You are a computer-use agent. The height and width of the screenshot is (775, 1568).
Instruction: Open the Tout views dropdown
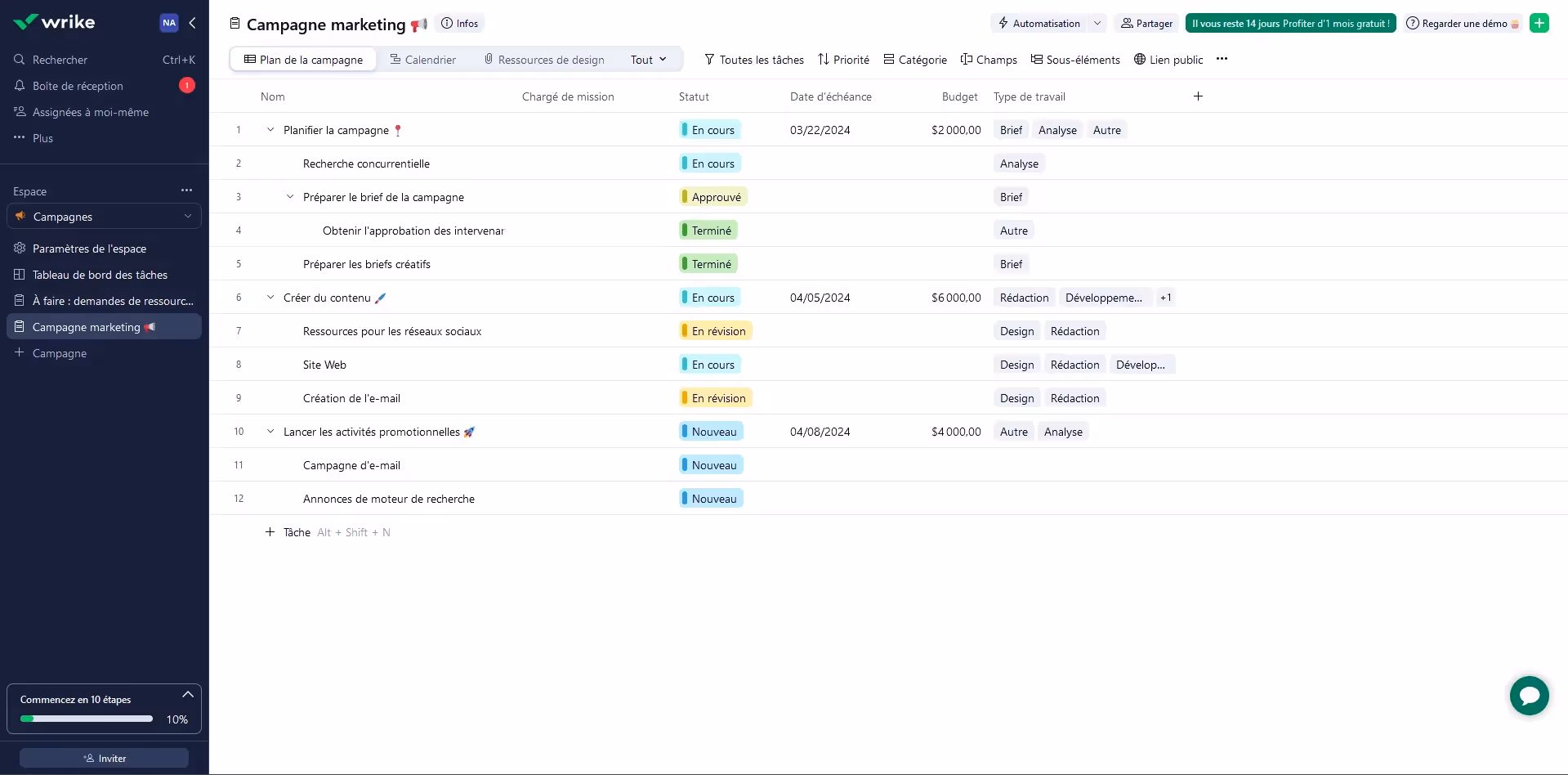click(x=648, y=60)
